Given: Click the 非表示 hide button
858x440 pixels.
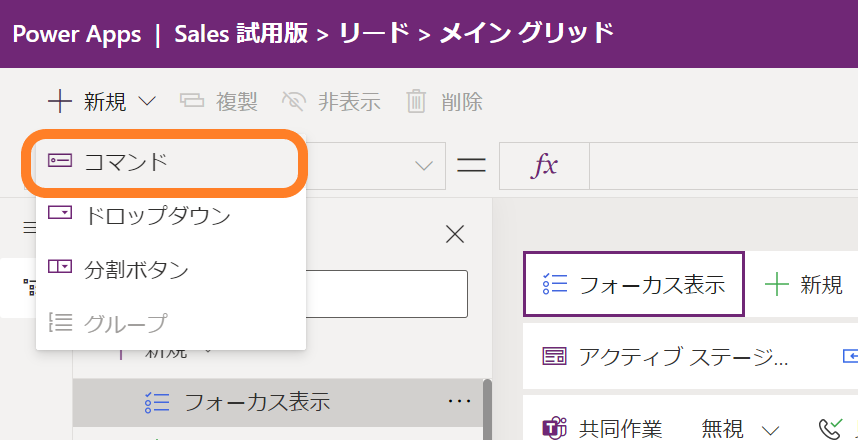Looking at the screenshot, I should pos(331,102).
